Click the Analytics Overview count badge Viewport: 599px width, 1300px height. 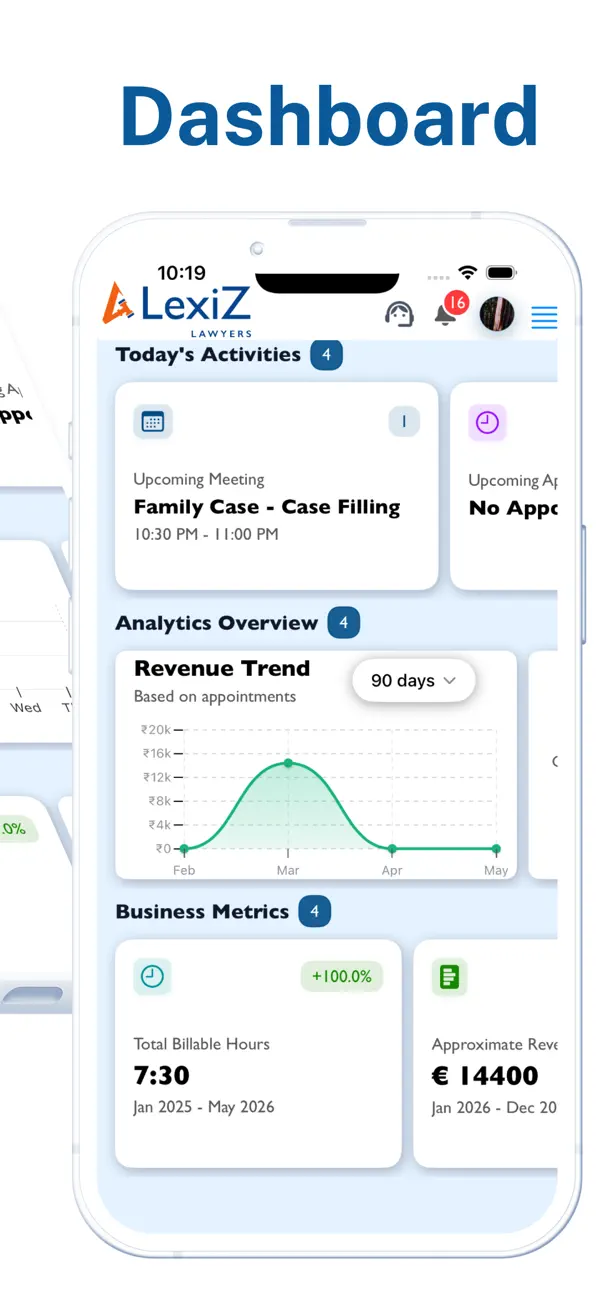tap(343, 623)
